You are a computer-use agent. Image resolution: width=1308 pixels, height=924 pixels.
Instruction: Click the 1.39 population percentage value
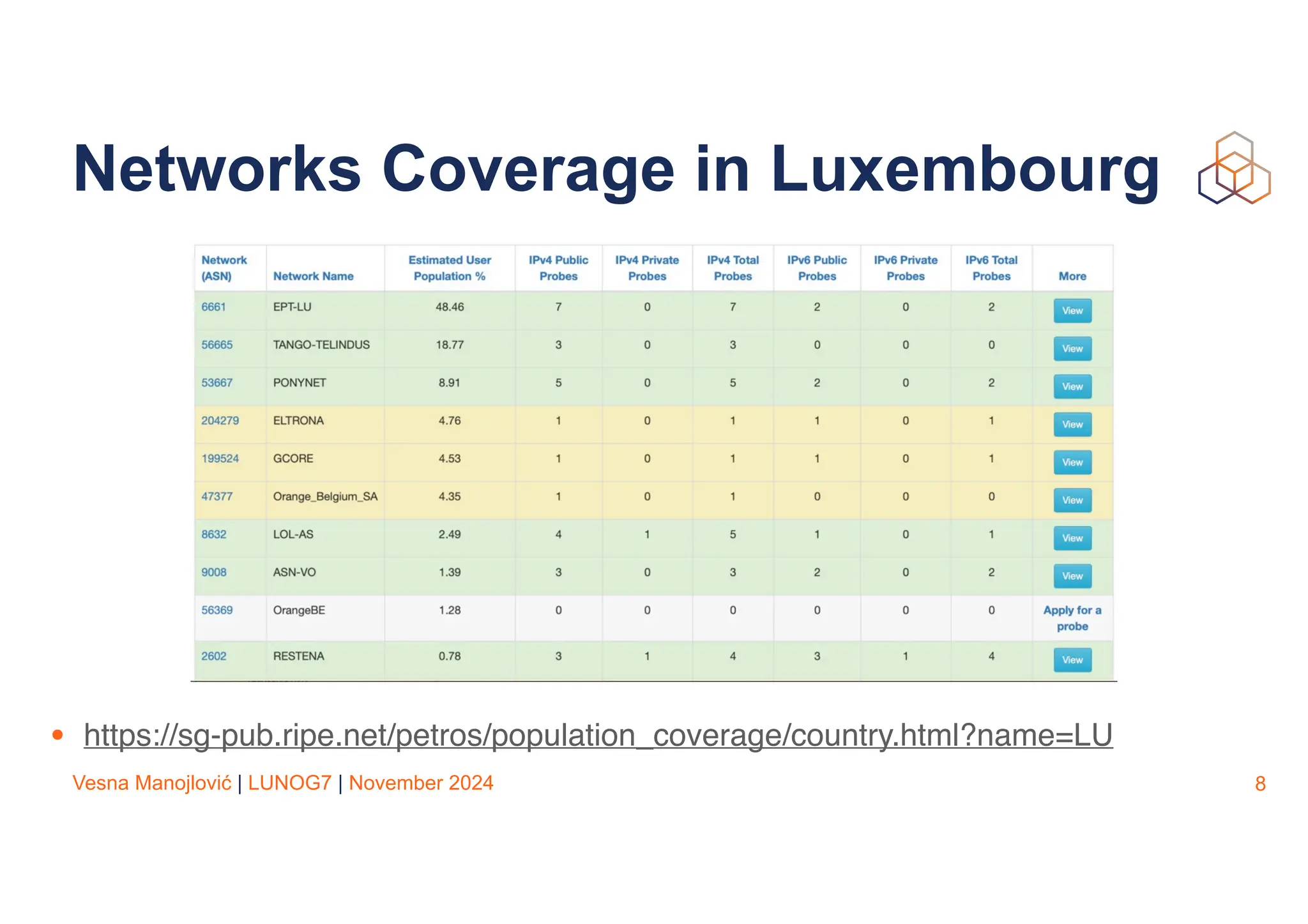[x=450, y=572]
